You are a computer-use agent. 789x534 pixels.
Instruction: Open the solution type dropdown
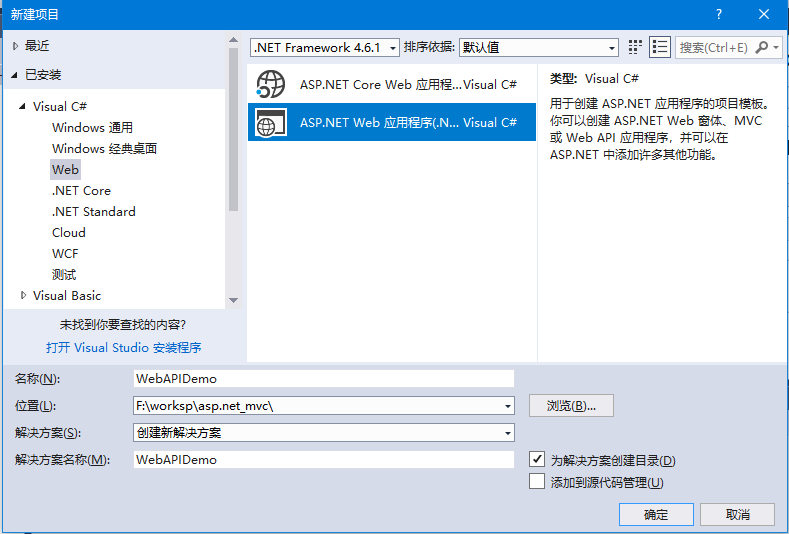(508, 433)
